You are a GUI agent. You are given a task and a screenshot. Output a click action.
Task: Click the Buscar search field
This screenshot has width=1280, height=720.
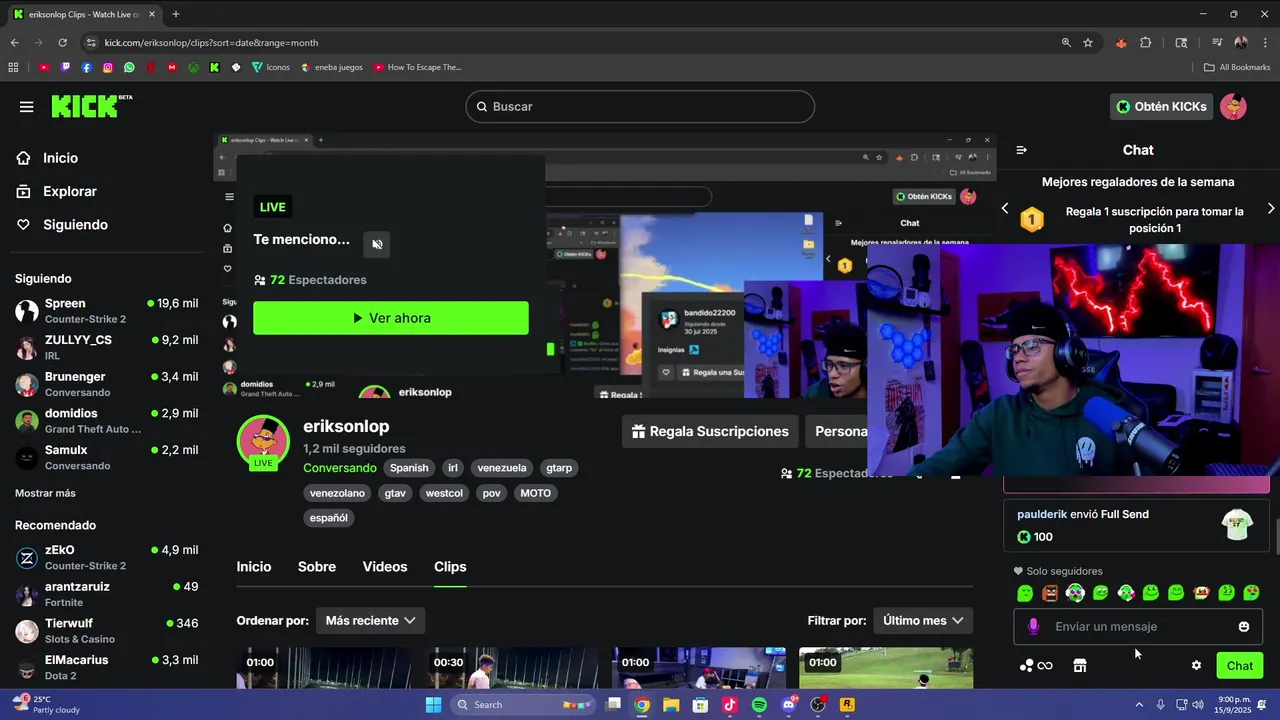(640, 107)
